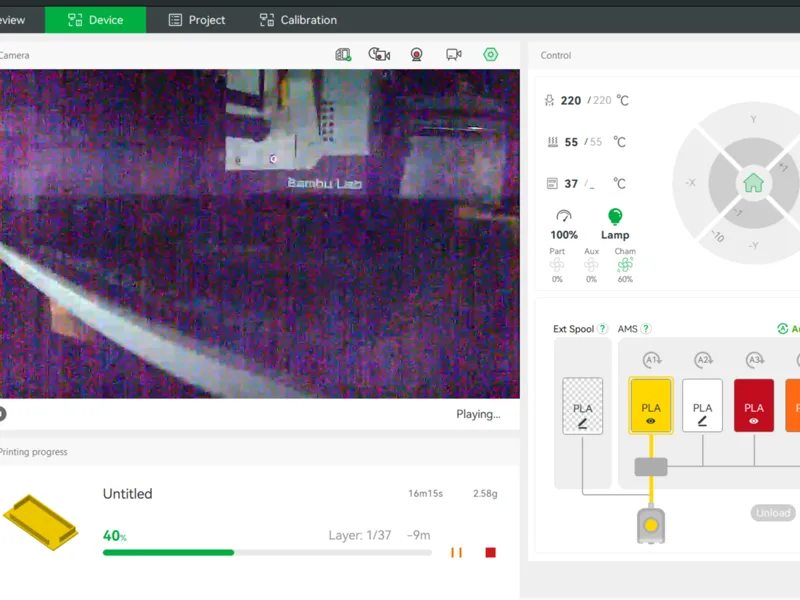This screenshot has width=800, height=600.
Task: Click the extruder nozzle icon below AMS
Action: 651,525
